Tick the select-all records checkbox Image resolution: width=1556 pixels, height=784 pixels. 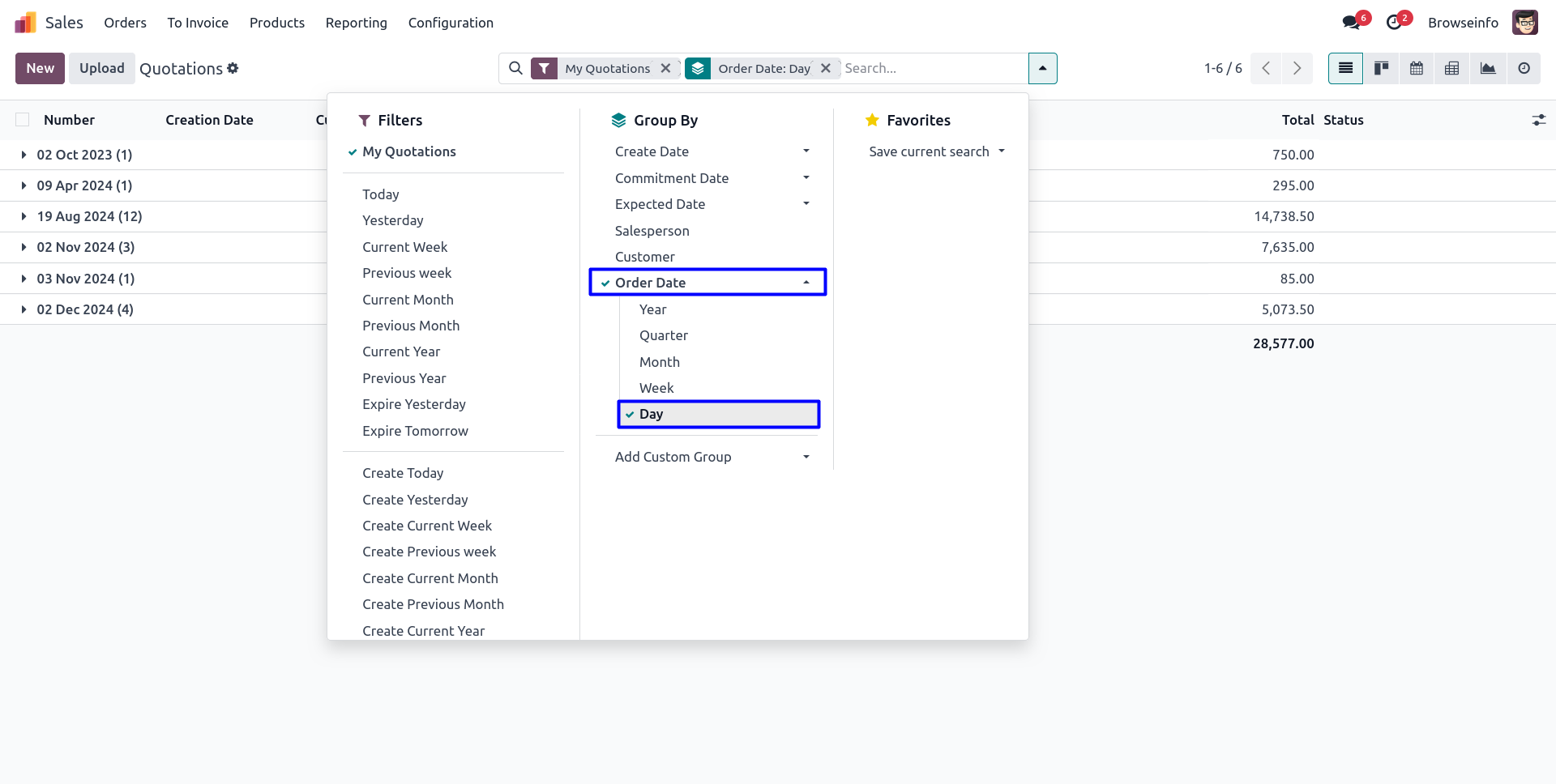click(x=23, y=120)
